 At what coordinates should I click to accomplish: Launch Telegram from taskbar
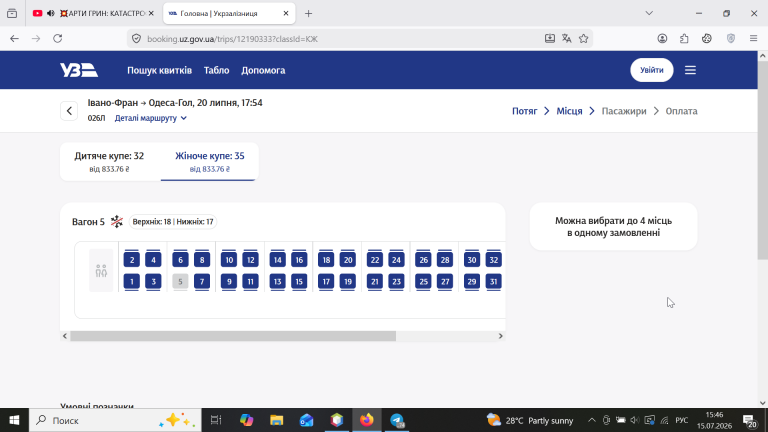(x=397, y=420)
